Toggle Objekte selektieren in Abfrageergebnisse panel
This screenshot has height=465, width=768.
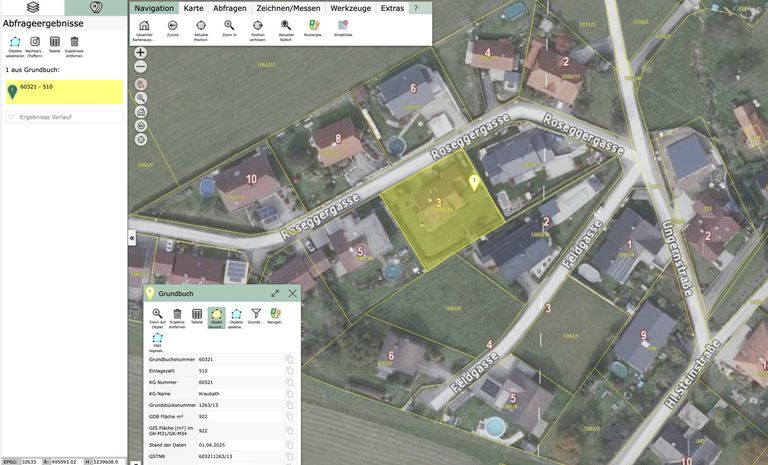15,42
